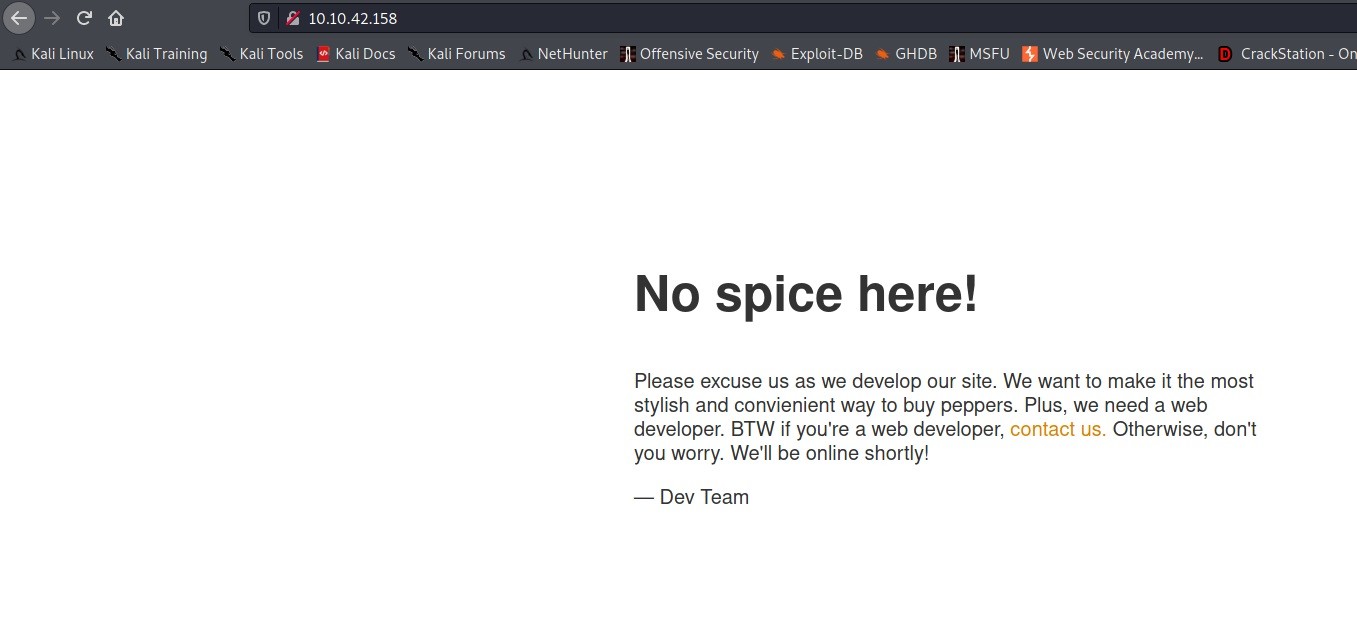1357x635 pixels.
Task: Follow the orange "contact us" link
Action: (1057, 429)
